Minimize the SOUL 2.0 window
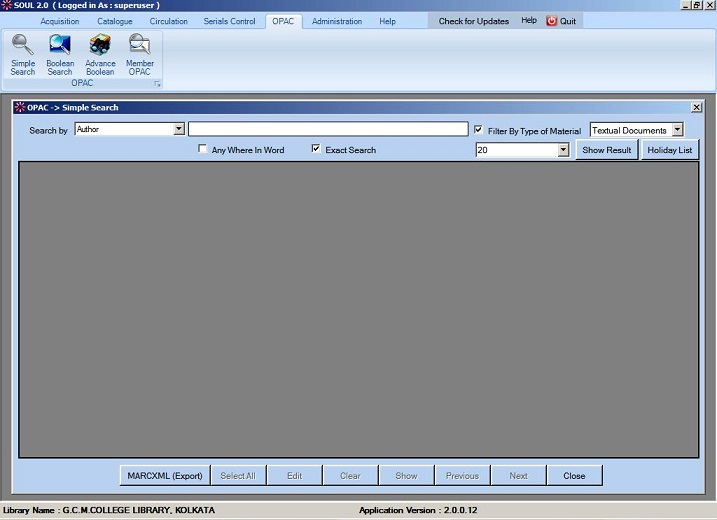Image resolution: width=717 pixels, height=520 pixels. tap(685, 5)
